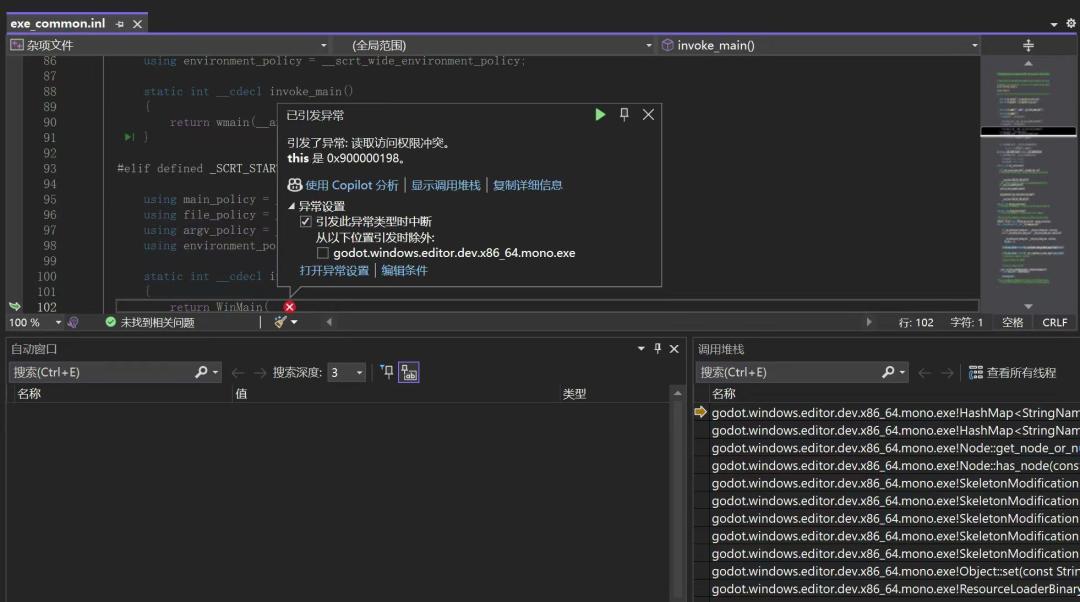Click the IntelliCode icon beside zoom level
Screen dimensions: 1080x602
pos(73,322)
